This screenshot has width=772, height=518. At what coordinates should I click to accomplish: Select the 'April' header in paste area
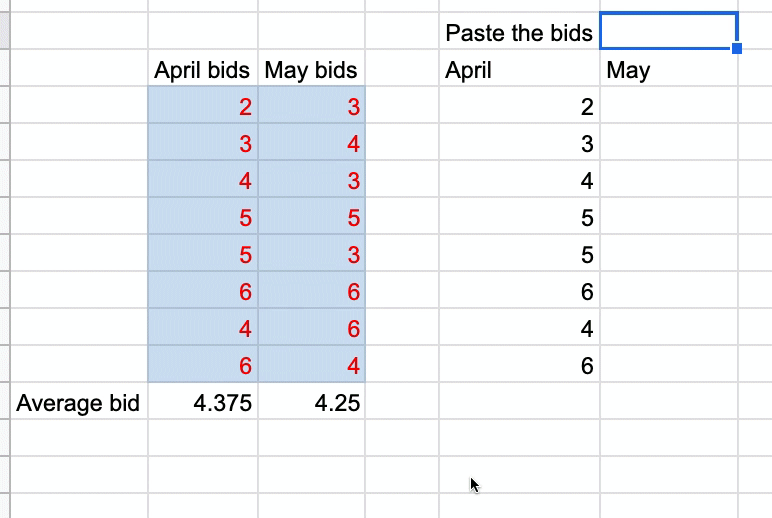pyautogui.click(x=519, y=70)
